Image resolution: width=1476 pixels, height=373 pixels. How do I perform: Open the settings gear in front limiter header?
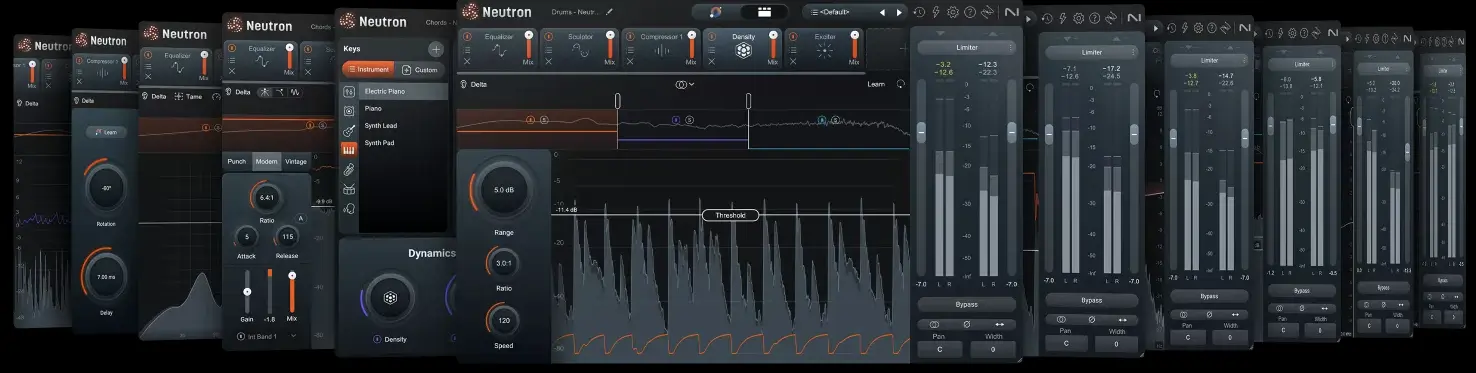tap(952, 12)
